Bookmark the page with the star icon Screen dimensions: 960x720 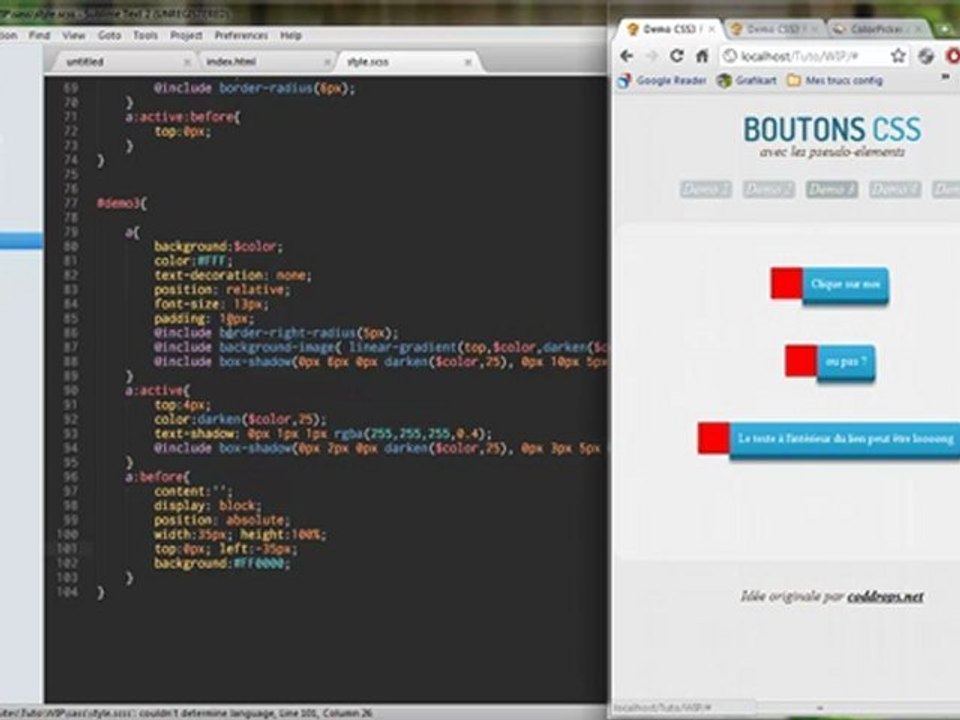pyautogui.click(x=898, y=56)
